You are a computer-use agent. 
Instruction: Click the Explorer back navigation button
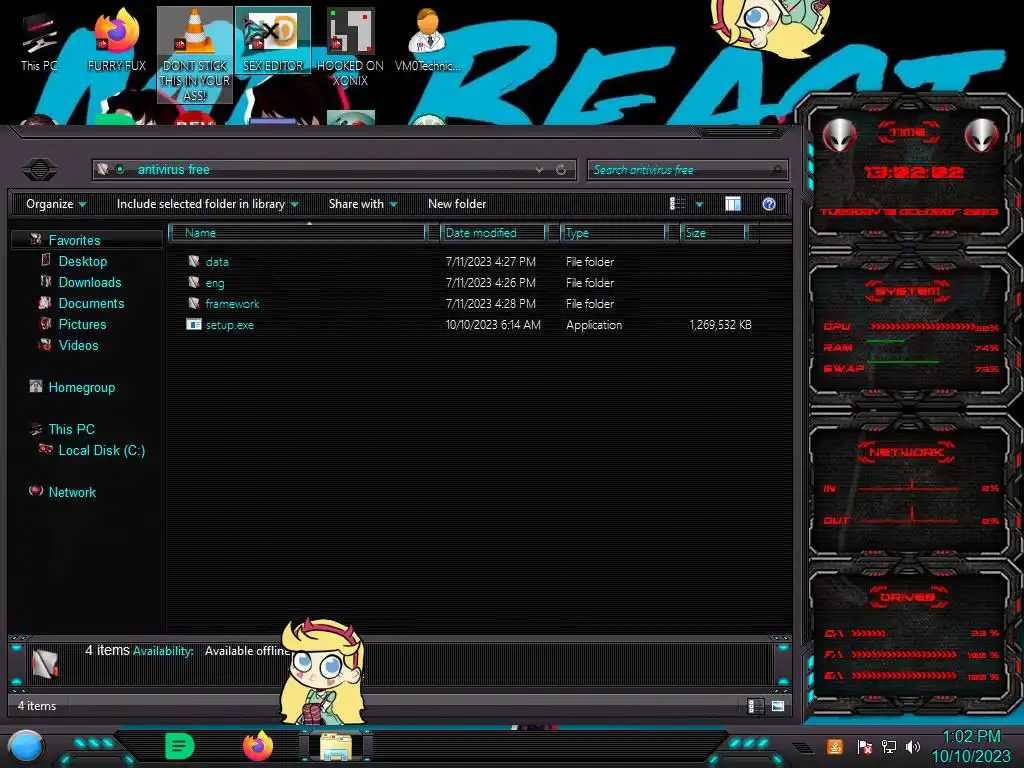[39, 170]
